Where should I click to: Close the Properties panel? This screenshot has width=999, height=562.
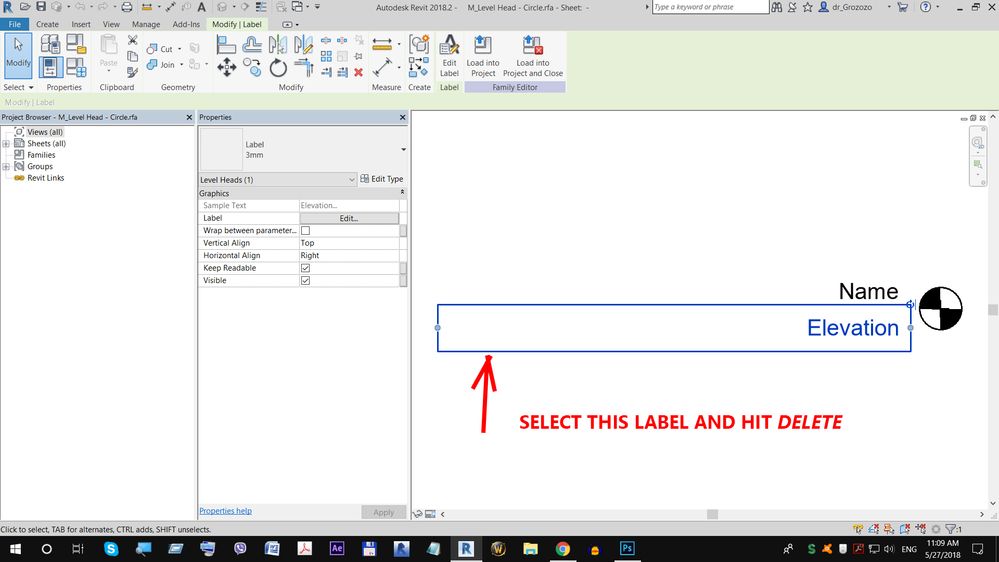click(x=402, y=117)
